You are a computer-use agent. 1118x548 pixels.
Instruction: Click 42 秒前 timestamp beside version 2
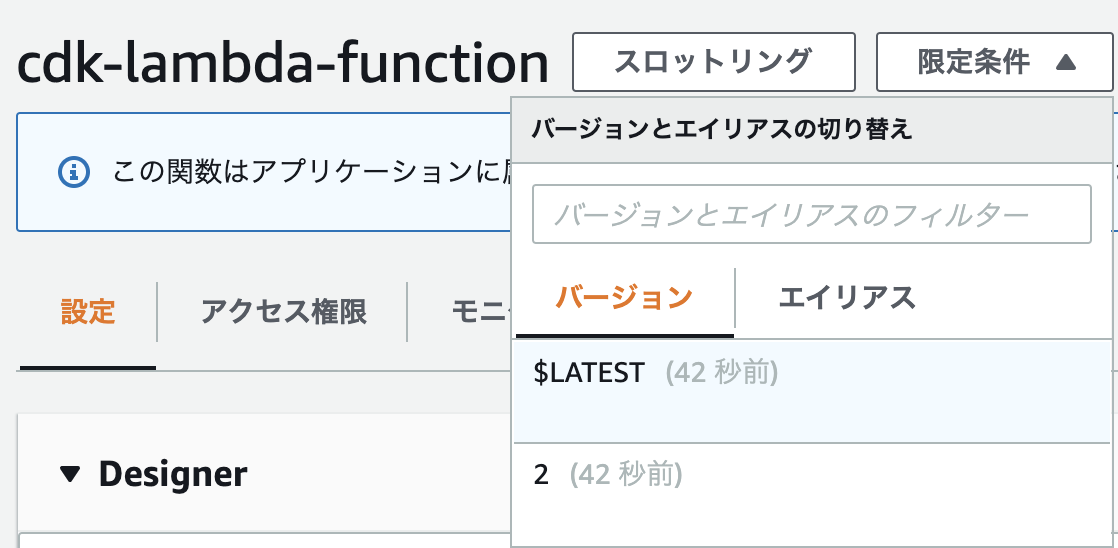[x=626, y=475]
